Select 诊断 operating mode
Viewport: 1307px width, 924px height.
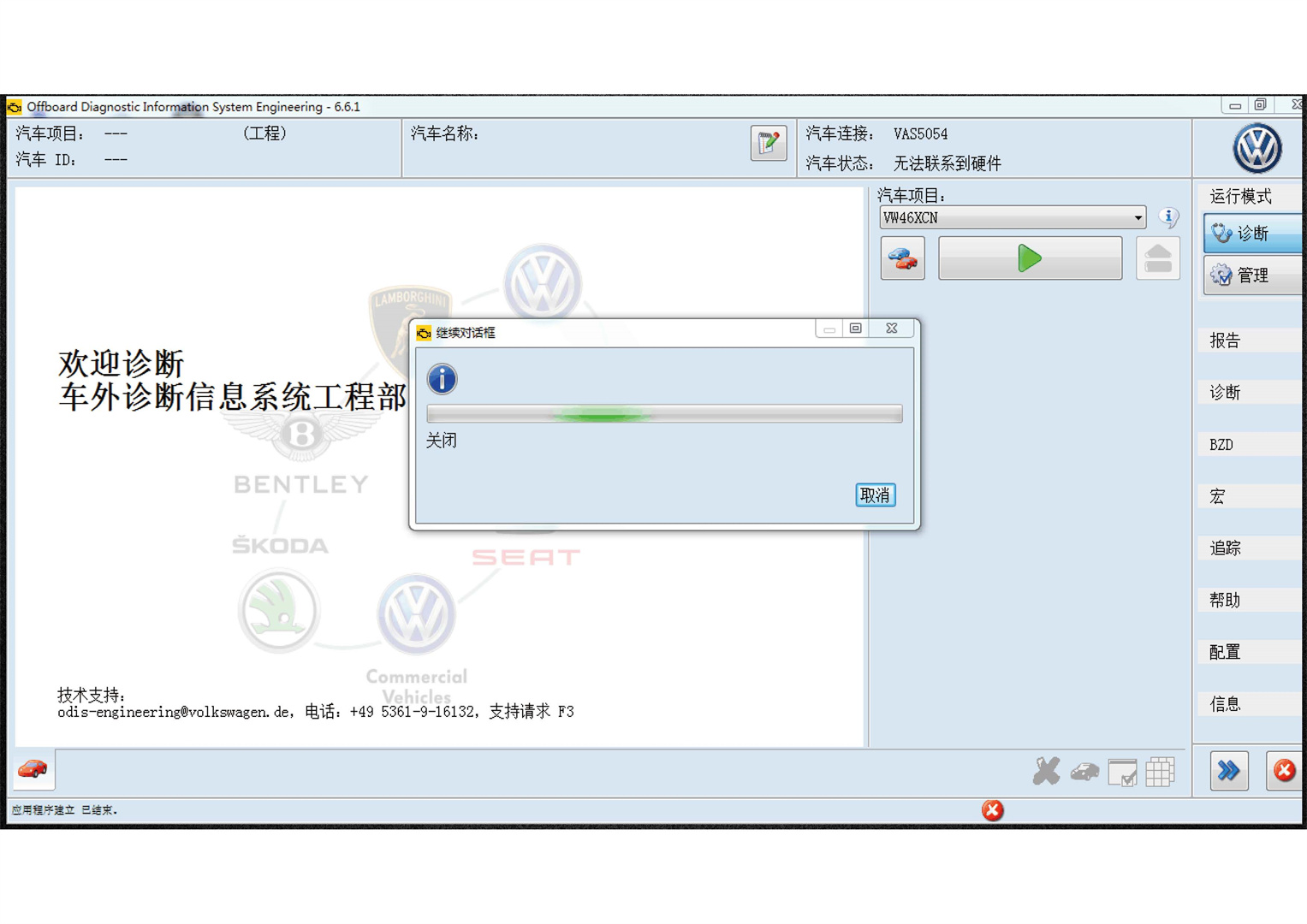click(1253, 233)
